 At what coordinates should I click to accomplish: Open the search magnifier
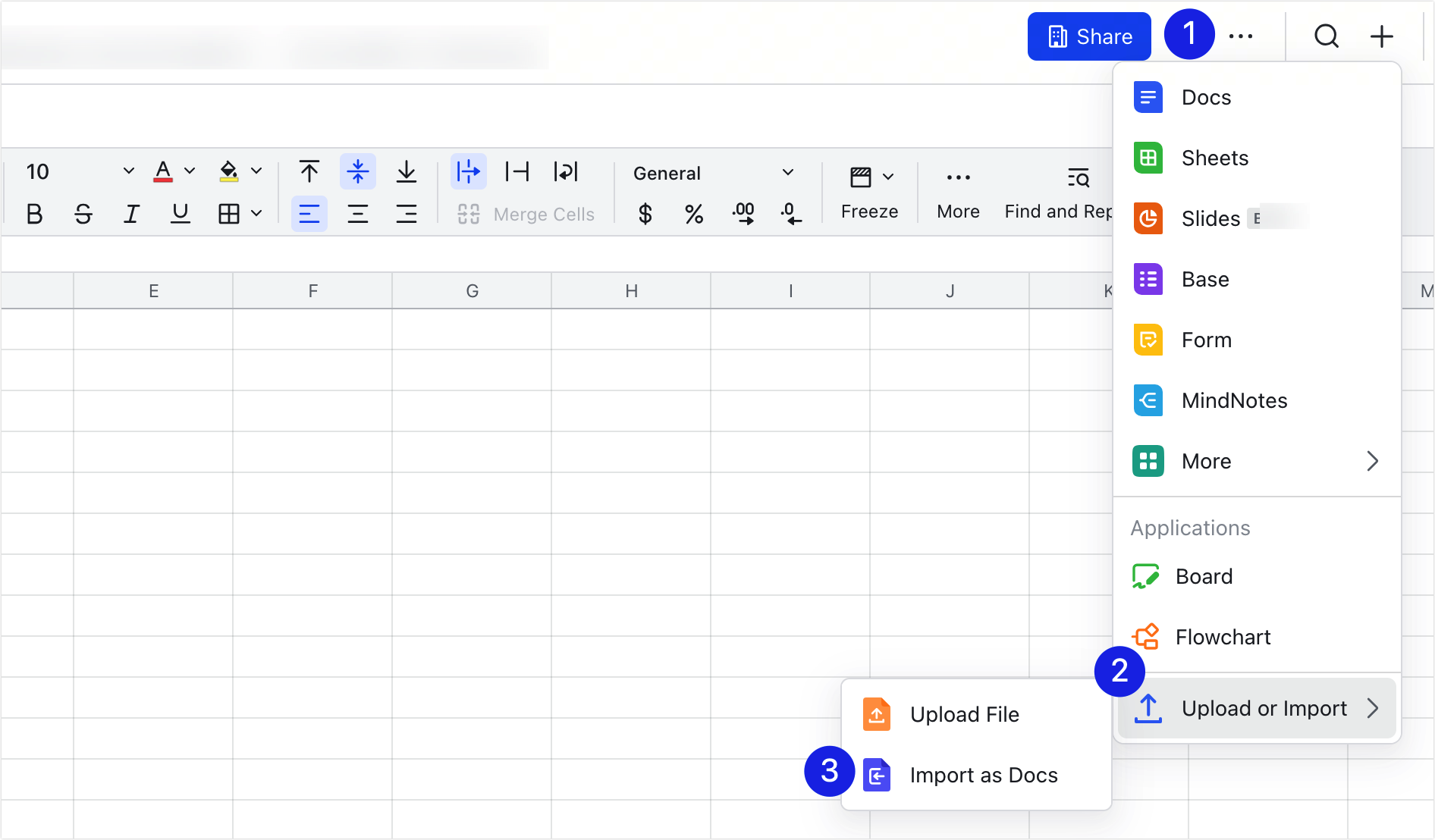1326,36
